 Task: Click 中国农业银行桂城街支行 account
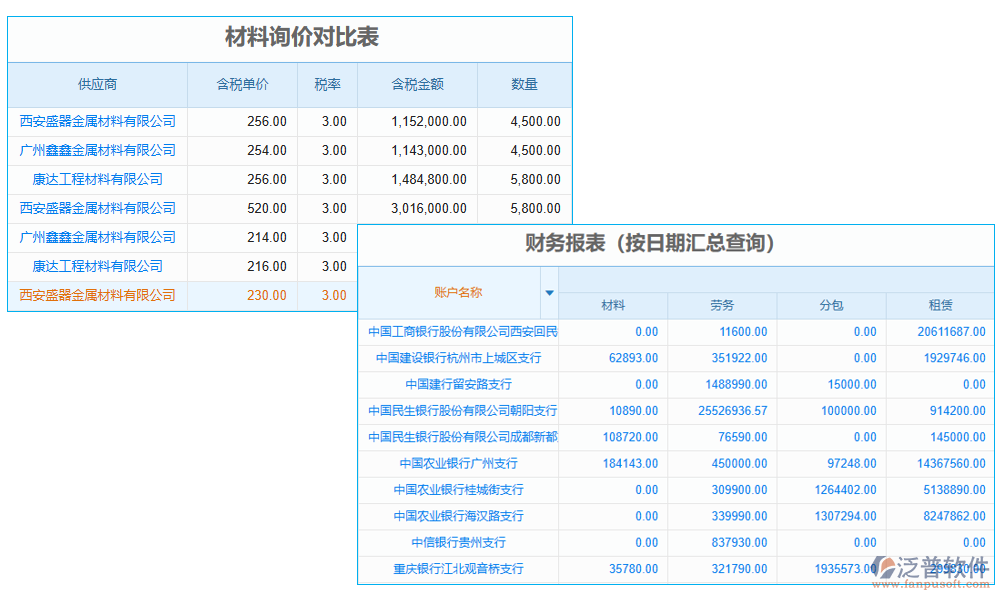point(457,489)
